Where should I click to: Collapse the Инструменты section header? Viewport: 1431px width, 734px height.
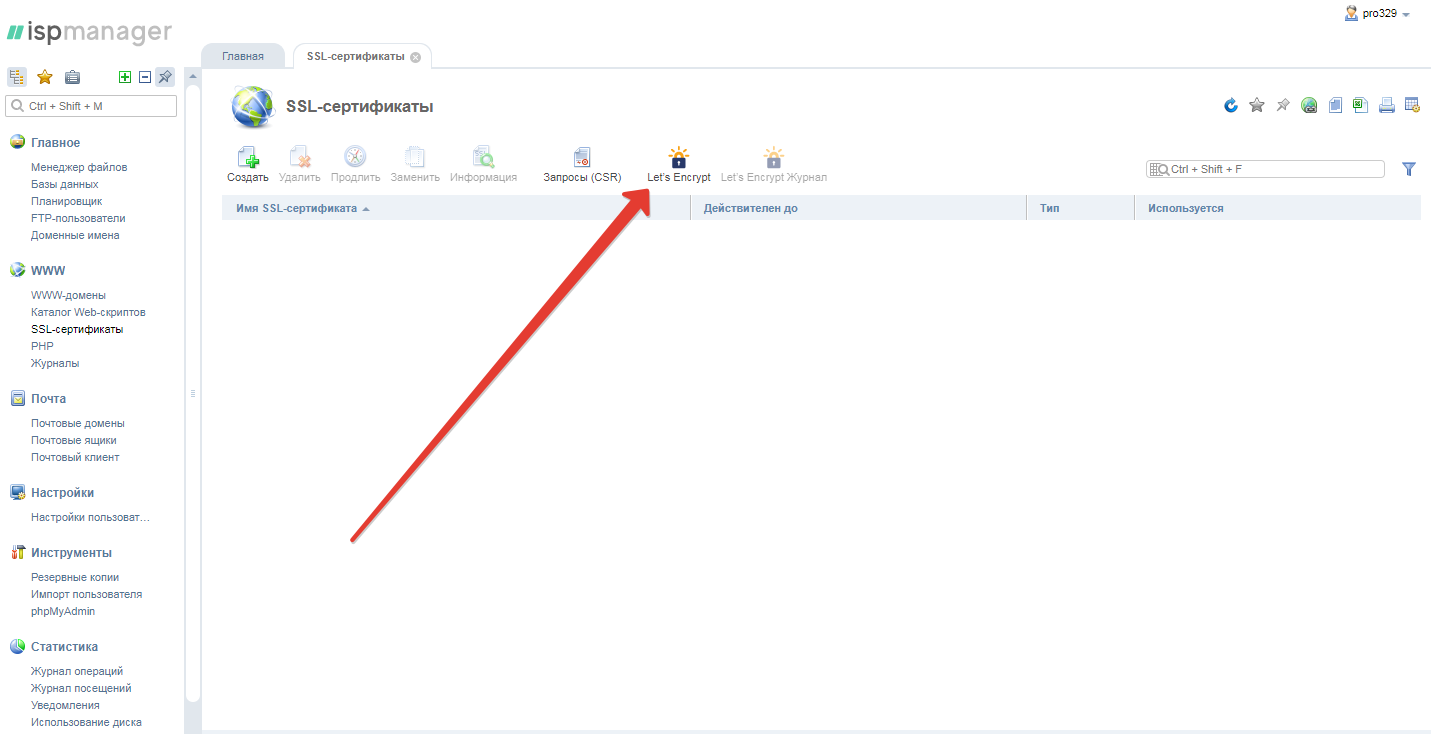(71, 553)
